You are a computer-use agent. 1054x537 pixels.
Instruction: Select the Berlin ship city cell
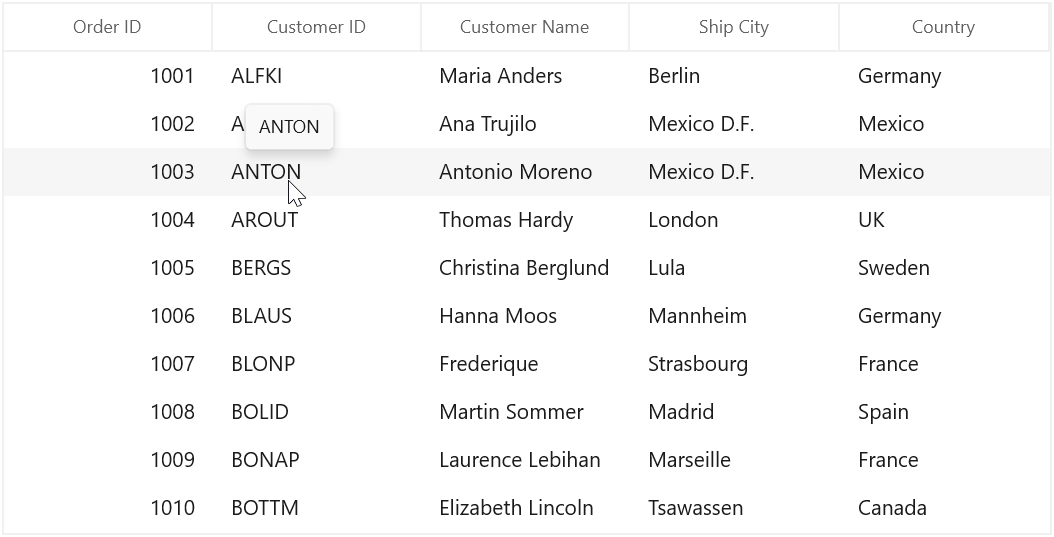click(x=734, y=76)
